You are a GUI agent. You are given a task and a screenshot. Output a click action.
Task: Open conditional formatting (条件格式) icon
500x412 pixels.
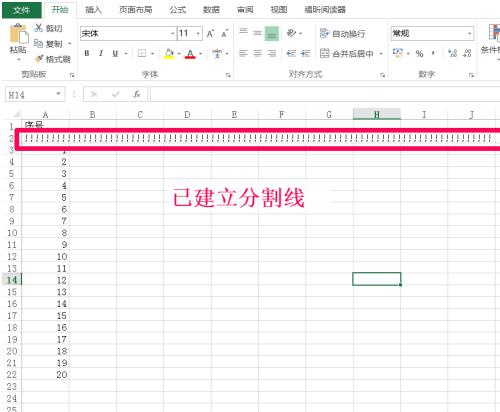tap(494, 33)
